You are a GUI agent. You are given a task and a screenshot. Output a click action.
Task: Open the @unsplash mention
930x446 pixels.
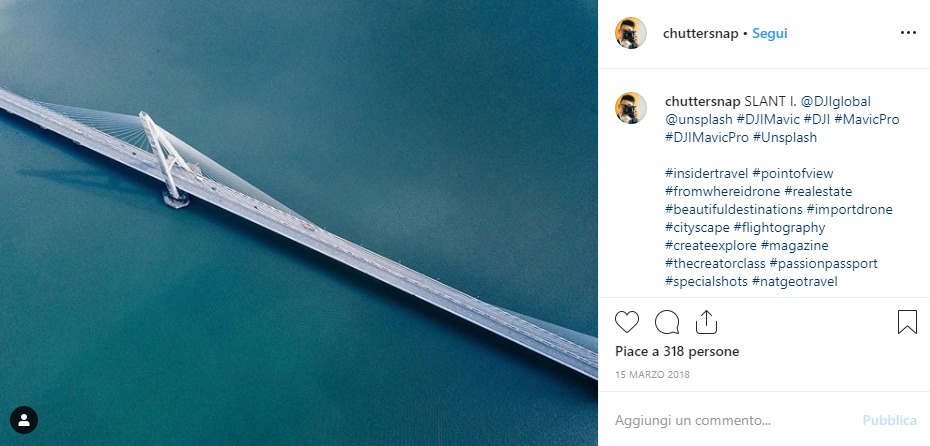click(x=699, y=119)
